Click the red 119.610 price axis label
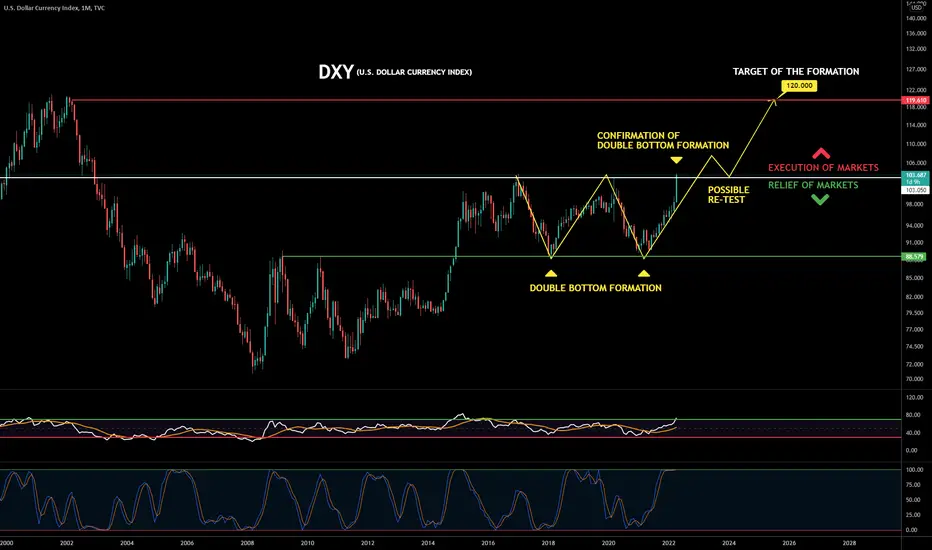Image resolution: width=932 pixels, height=550 pixels. (x=916, y=100)
